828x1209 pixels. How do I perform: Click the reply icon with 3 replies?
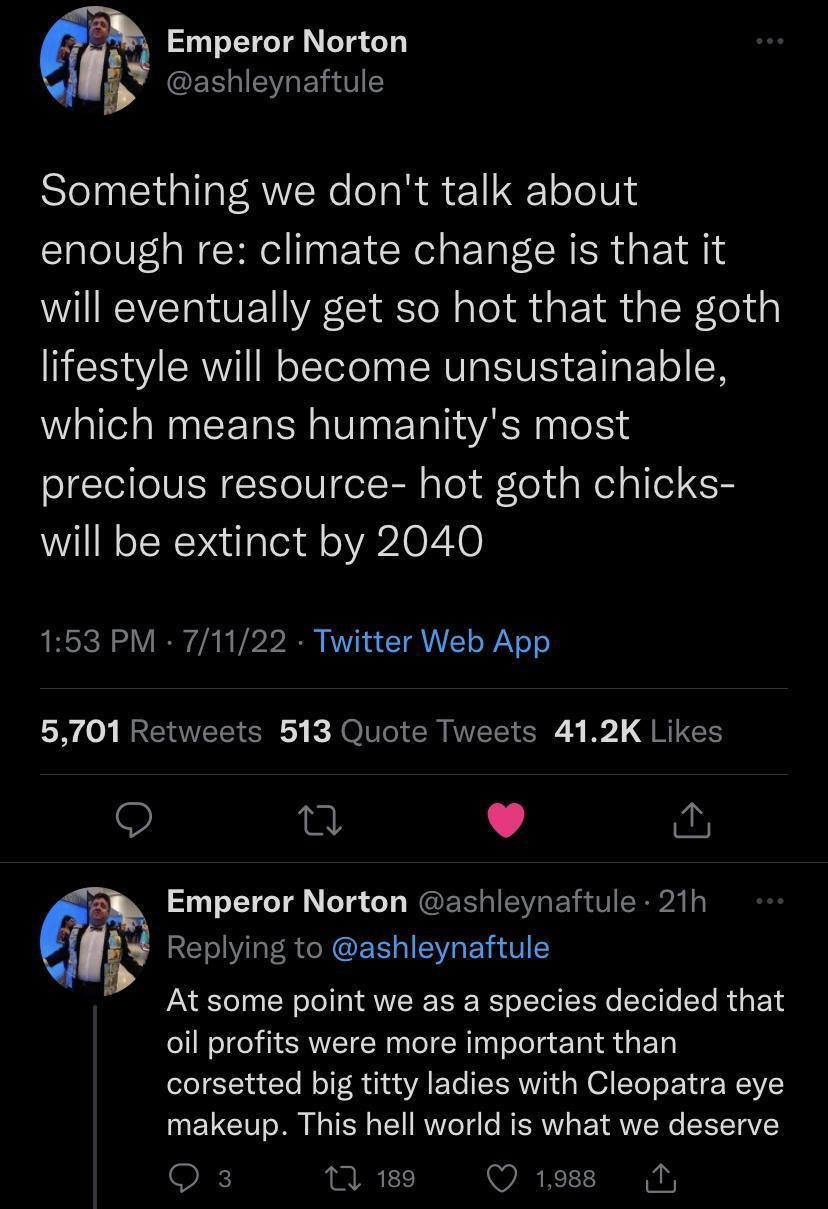pos(184,1179)
